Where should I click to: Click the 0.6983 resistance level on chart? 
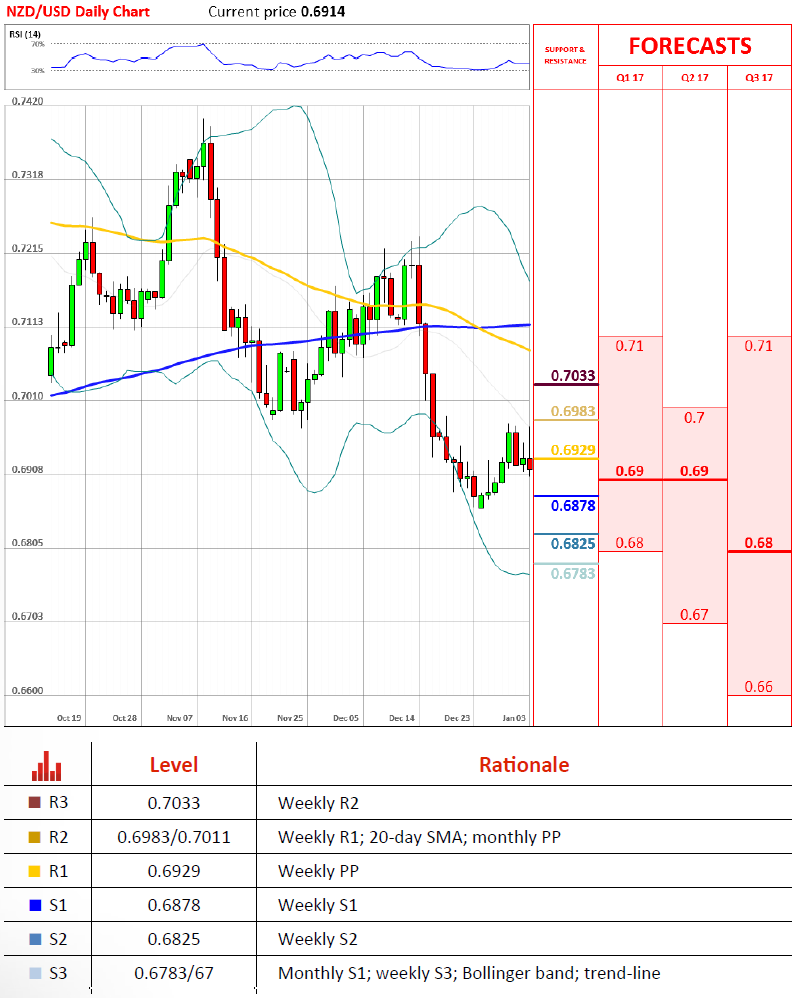(573, 411)
